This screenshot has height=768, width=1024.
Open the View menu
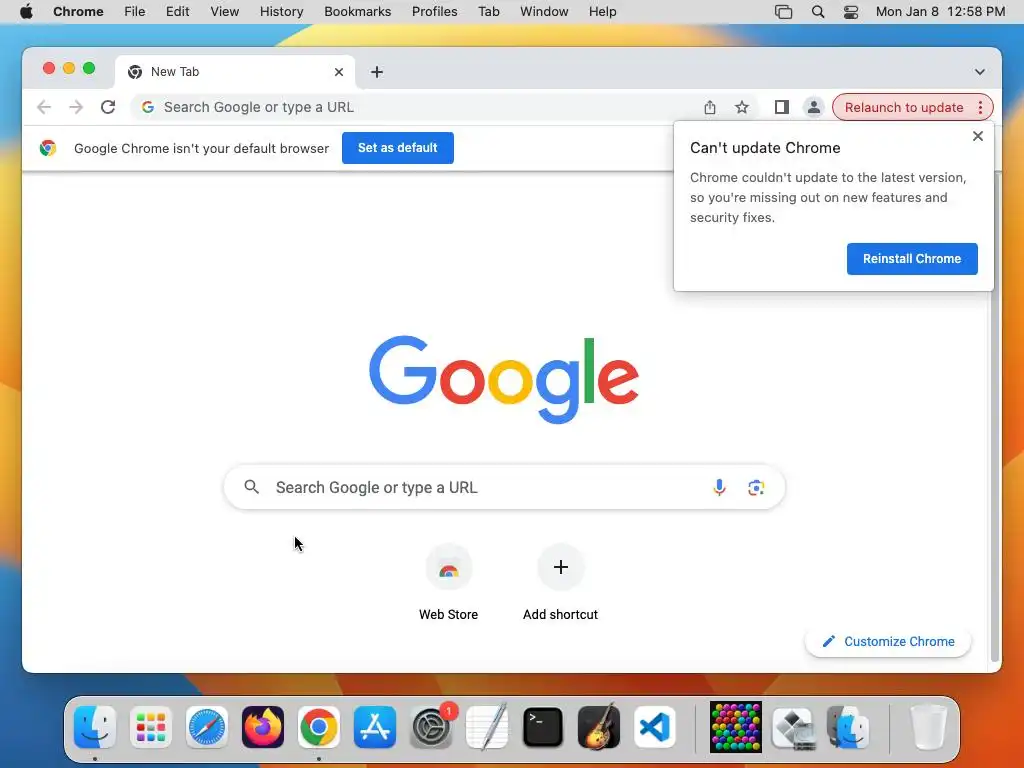click(225, 12)
